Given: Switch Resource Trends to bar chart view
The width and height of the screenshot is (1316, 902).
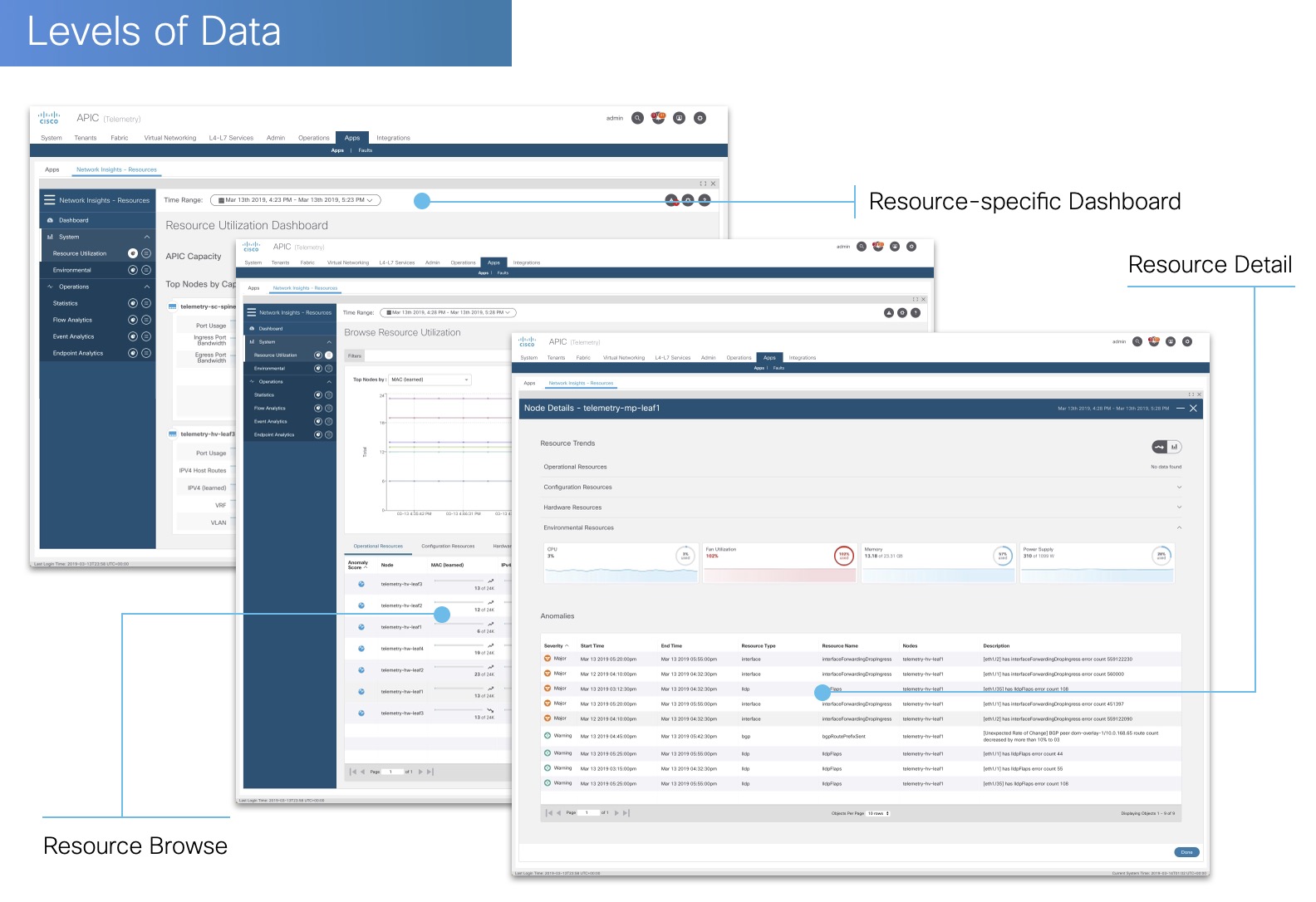Looking at the screenshot, I should click(x=1174, y=447).
